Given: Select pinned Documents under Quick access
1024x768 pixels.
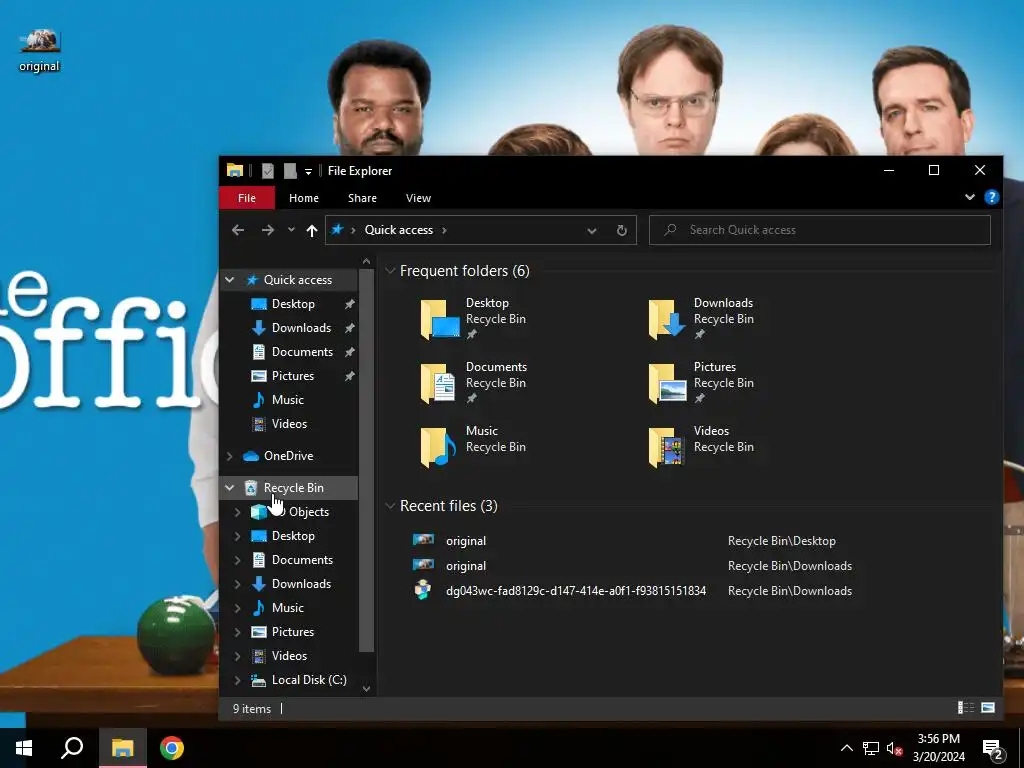Looking at the screenshot, I should coord(302,352).
